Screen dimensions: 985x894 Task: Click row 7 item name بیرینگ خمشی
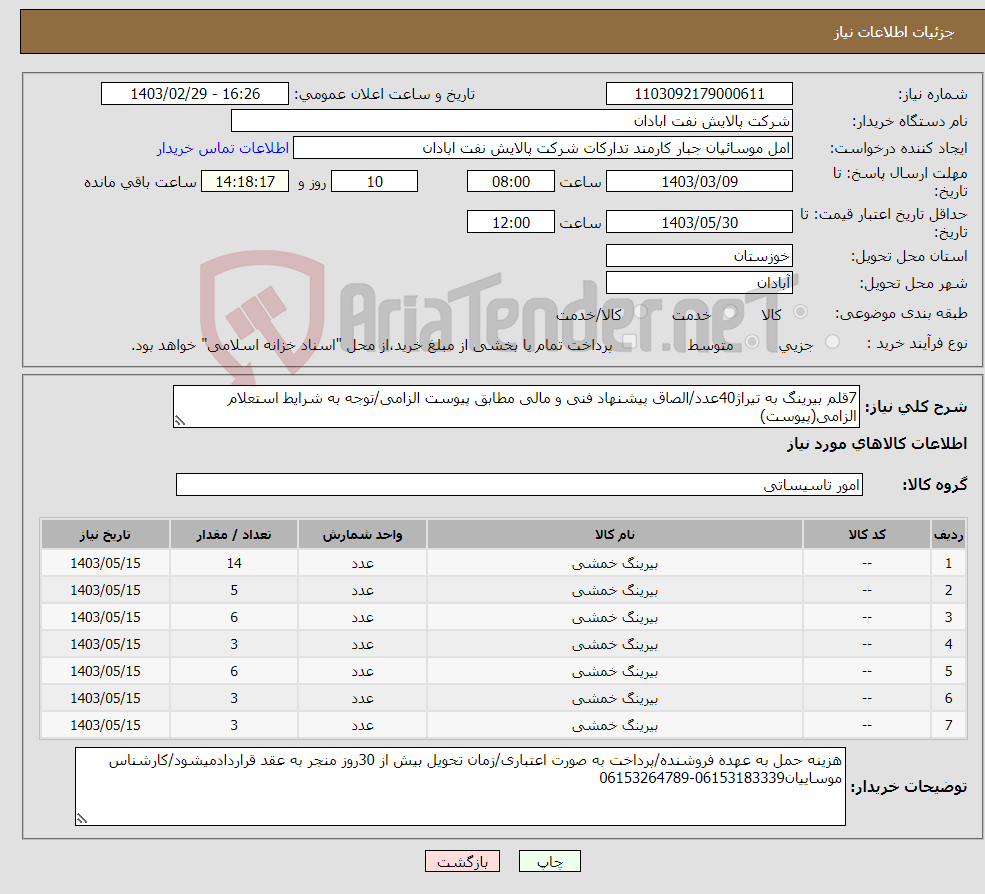tap(614, 726)
